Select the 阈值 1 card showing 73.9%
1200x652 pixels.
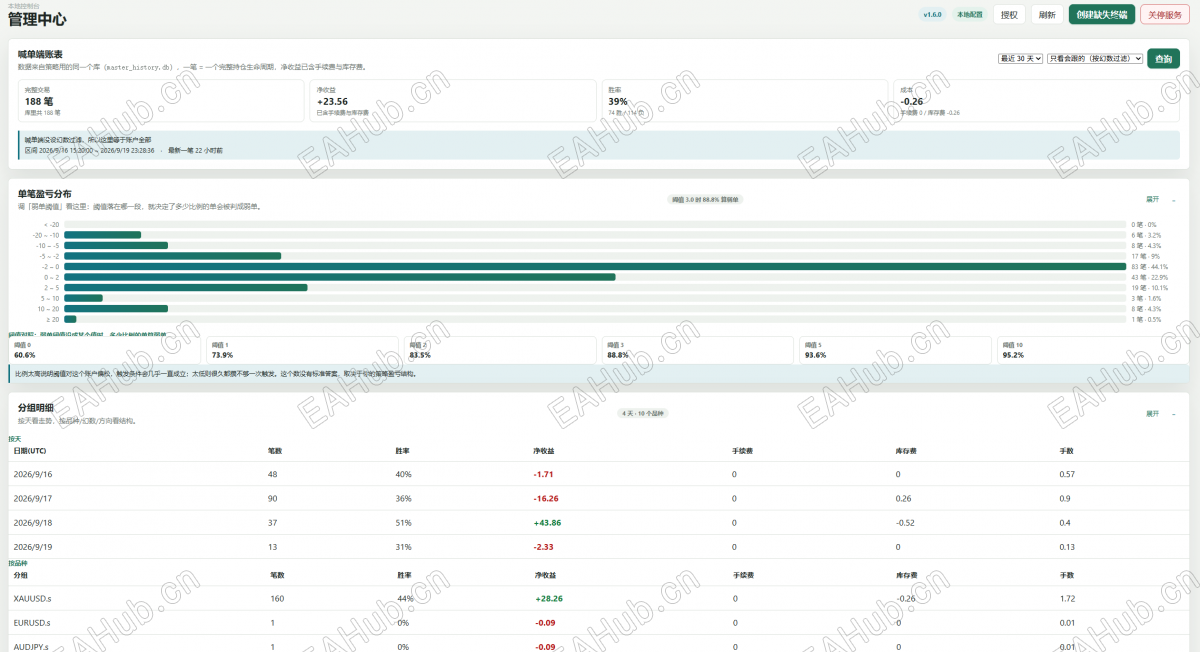(x=303, y=350)
